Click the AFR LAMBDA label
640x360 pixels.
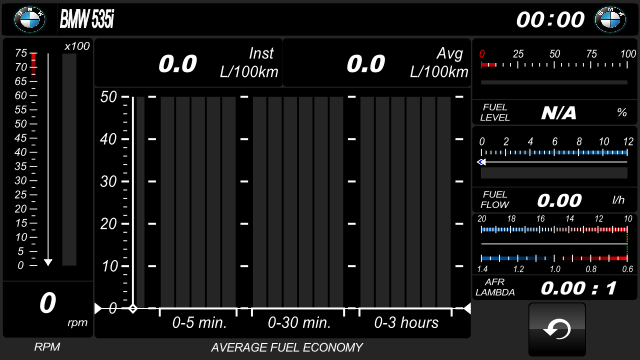pyautogui.click(x=495, y=287)
